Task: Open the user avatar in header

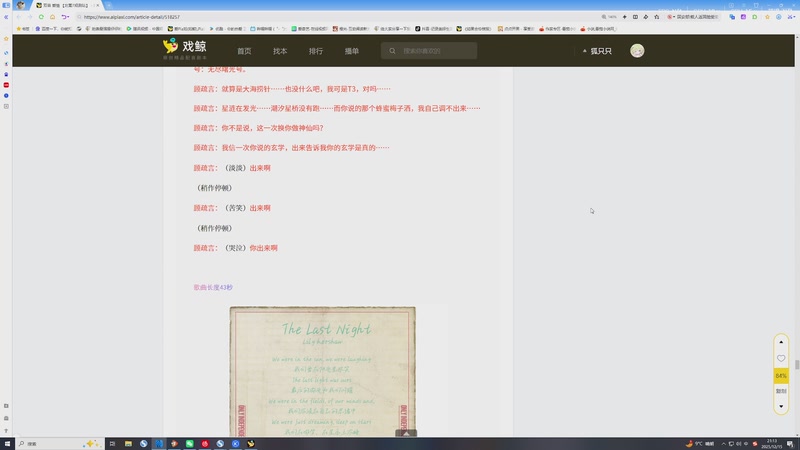Action: point(637,51)
